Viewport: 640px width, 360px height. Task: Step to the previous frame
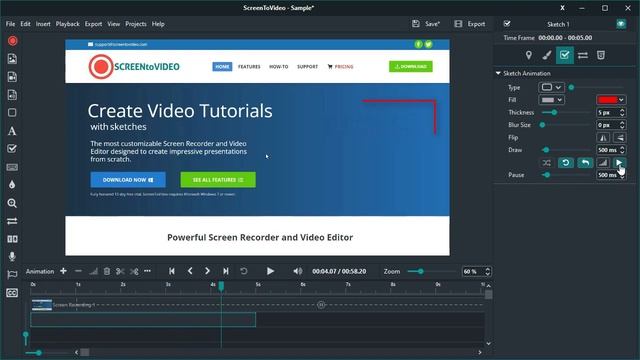pyautogui.click(x=190, y=271)
